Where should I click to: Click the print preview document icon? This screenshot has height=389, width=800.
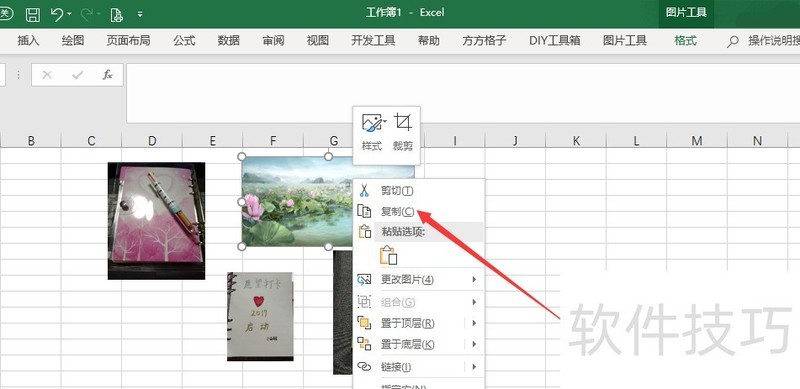117,14
